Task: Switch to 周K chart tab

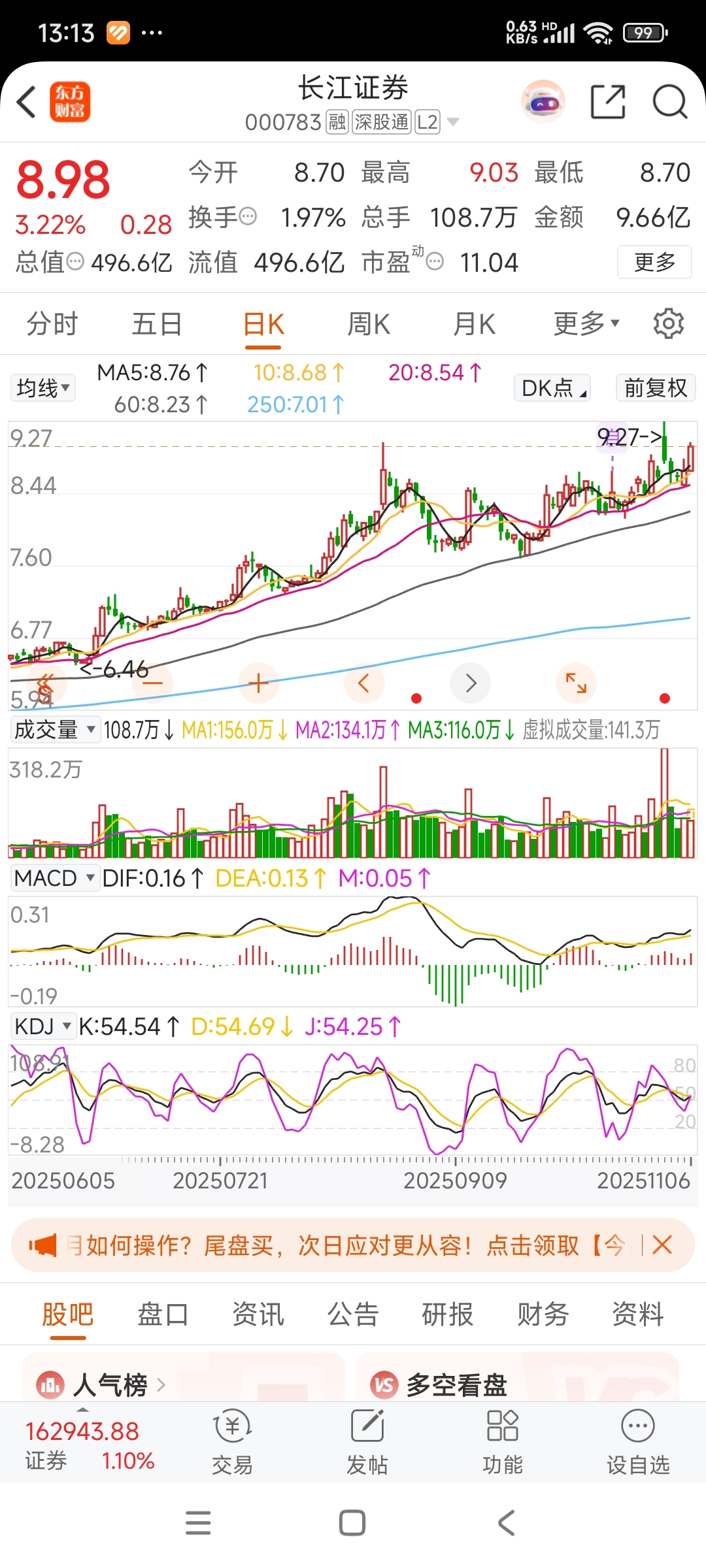Action: (x=369, y=324)
